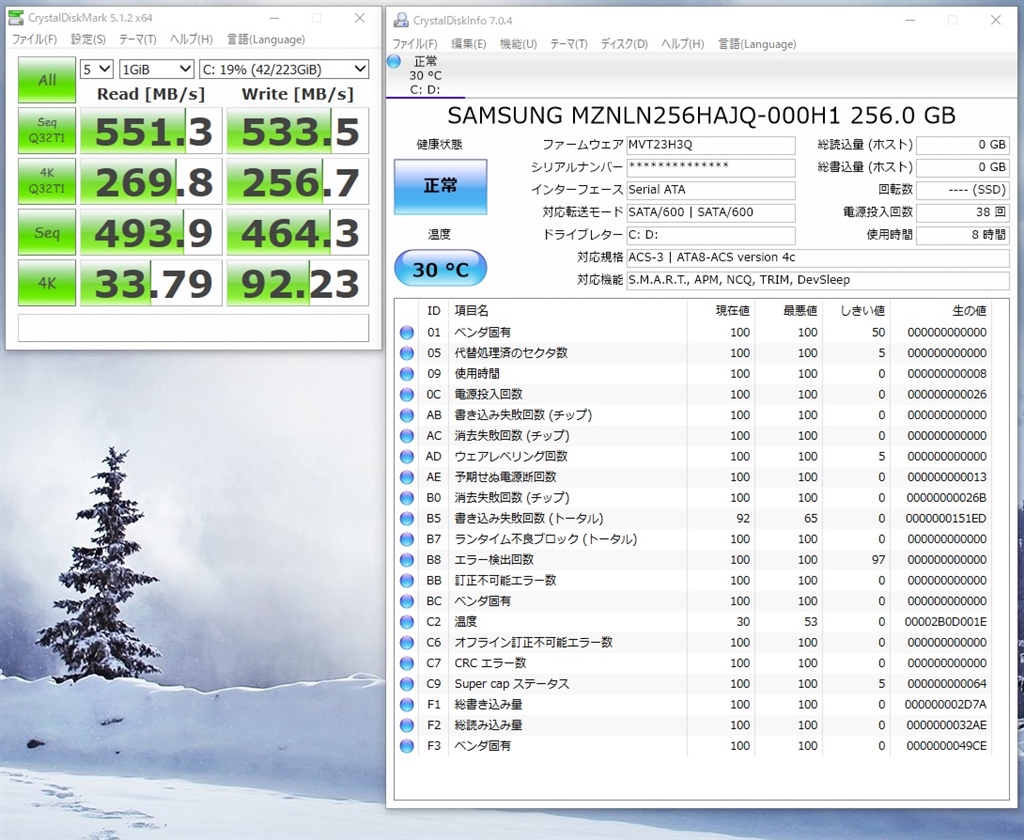Open CrystalDiskMark テーマ(T) menu
Screen dimensions: 1024x840
point(137,39)
